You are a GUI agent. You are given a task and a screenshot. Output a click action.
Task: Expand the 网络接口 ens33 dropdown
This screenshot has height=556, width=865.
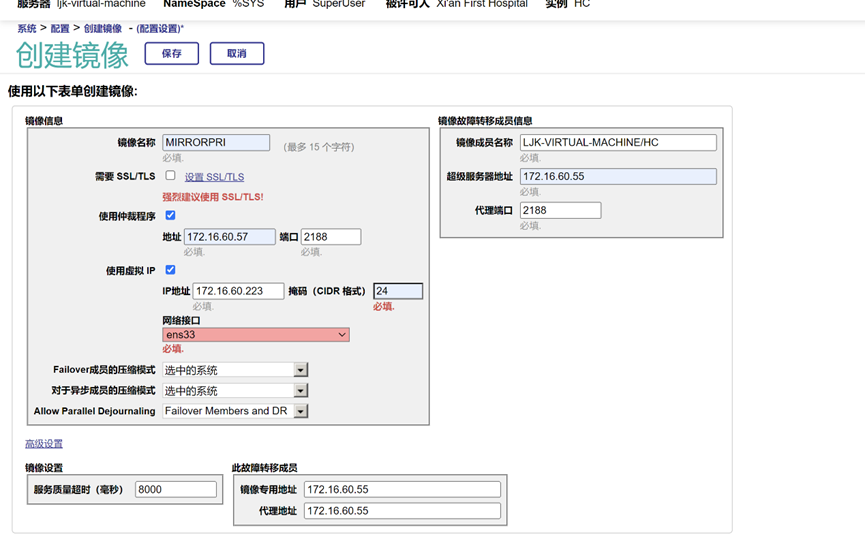pos(256,335)
